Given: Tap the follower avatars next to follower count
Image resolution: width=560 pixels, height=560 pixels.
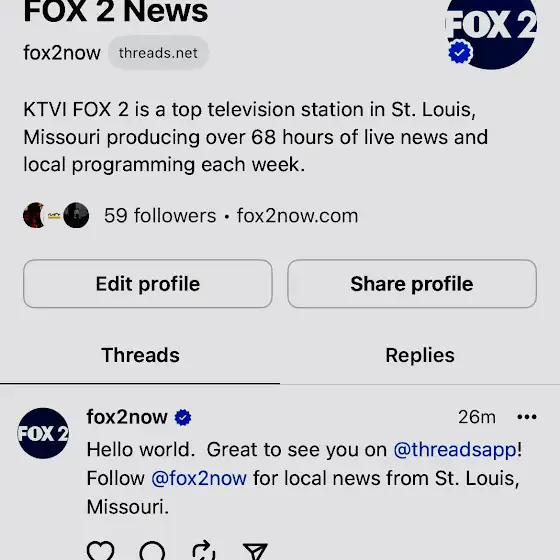Looking at the screenshot, I should (56, 215).
